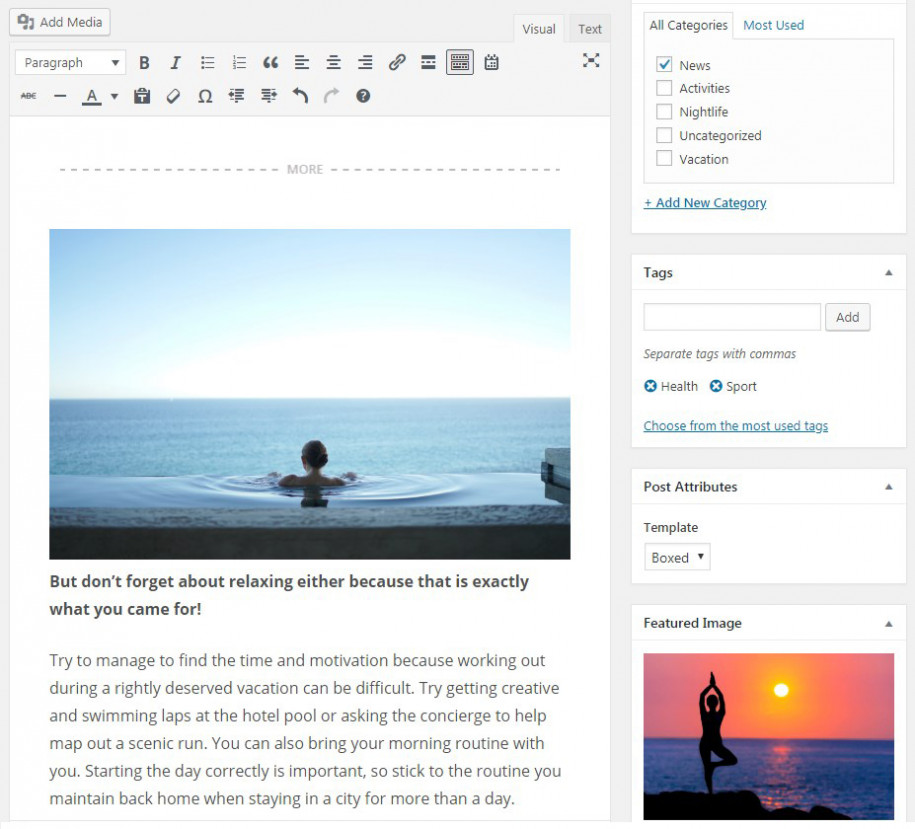Insert a special character
This screenshot has height=829, width=915.
click(x=205, y=95)
